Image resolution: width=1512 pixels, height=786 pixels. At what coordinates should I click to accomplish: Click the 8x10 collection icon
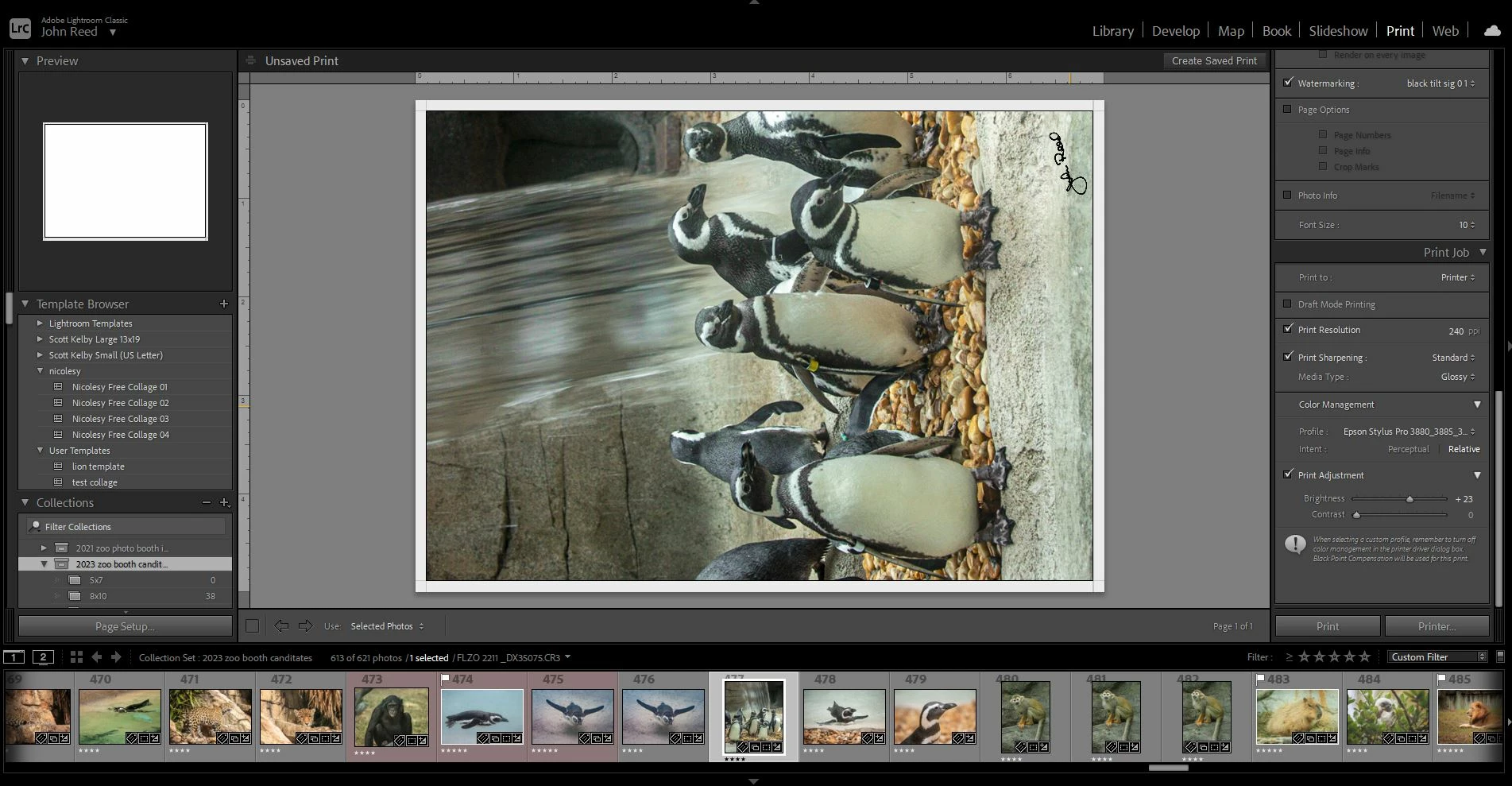click(x=75, y=596)
